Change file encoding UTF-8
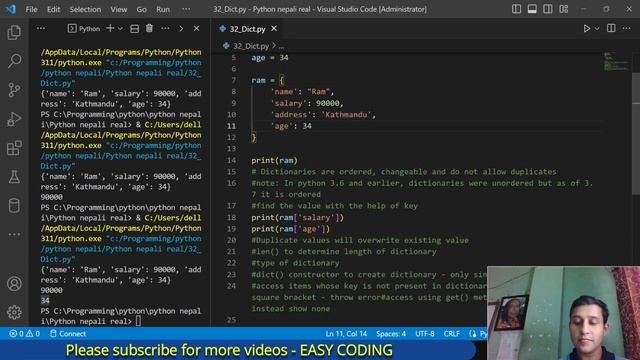Screen dimensions: 640x360 424,333
